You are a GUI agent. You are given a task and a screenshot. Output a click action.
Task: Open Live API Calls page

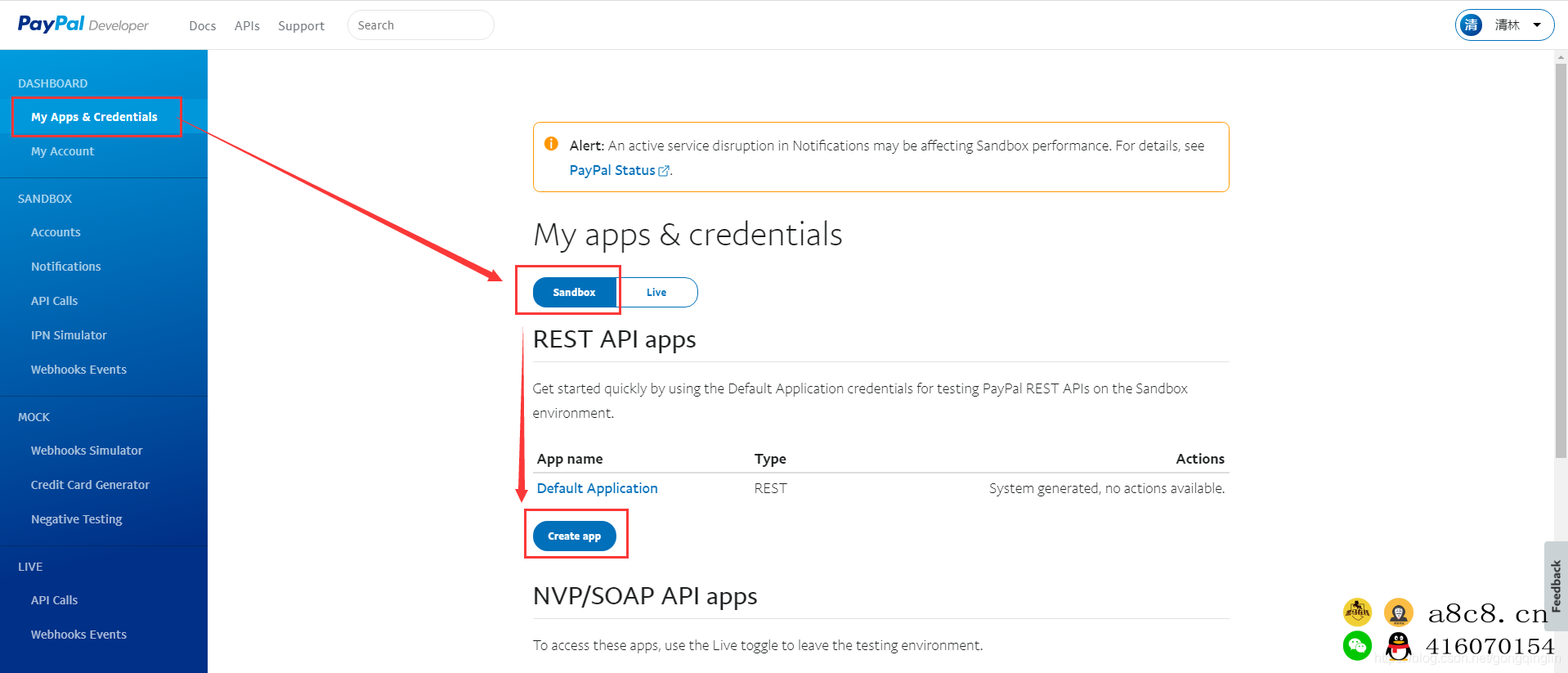coord(54,600)
